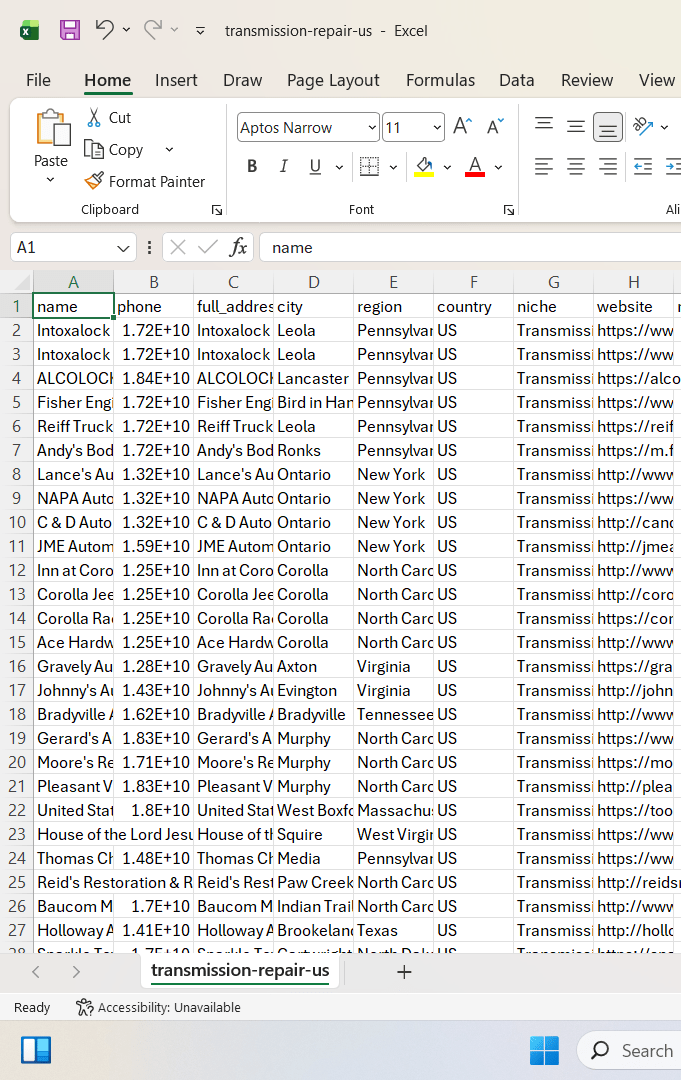Click the formula bar Enter checkmark icon
Image resolution: width=681 pixels, height=1080 pixels.
point(207,247)
